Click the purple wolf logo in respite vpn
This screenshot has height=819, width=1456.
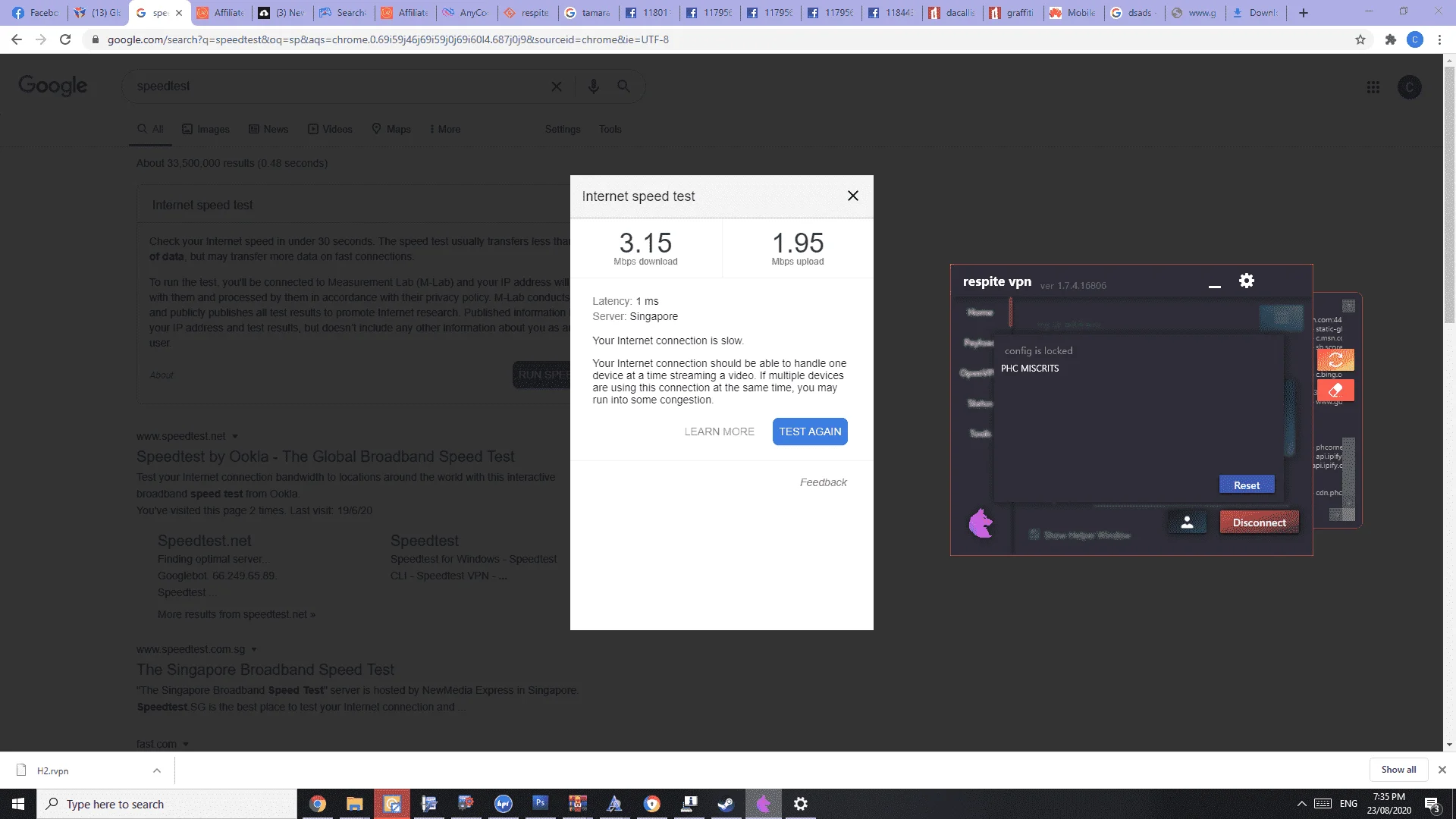point(981,523)
